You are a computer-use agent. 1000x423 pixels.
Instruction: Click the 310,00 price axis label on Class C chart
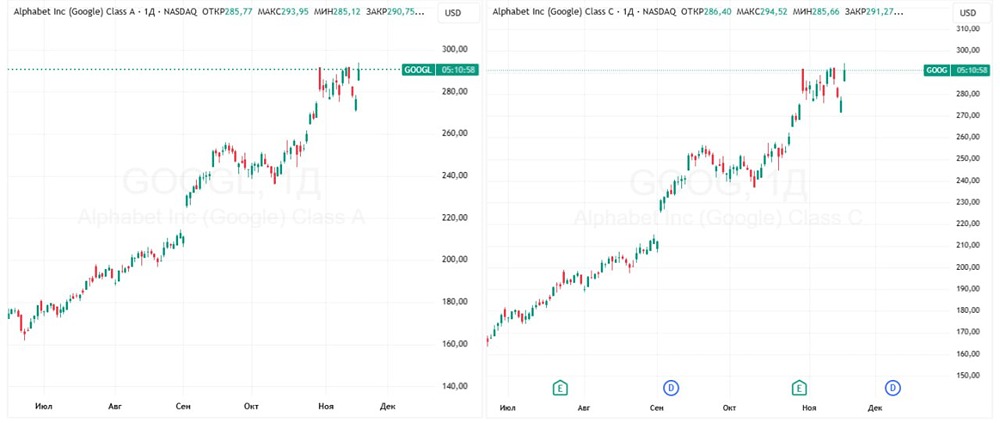point(968,29)
